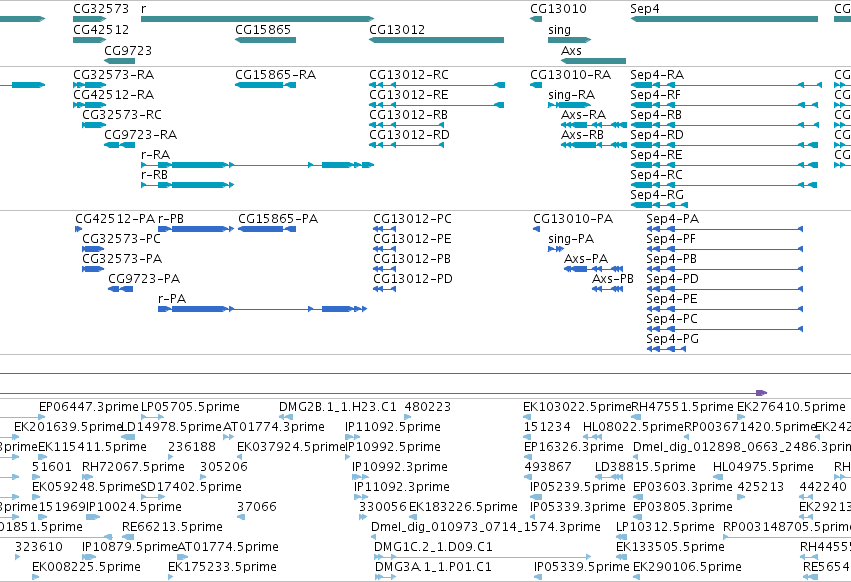Click transcript label CG13012-RD
The height and width of the screenshot is (582, 851).
click(409, 135)
